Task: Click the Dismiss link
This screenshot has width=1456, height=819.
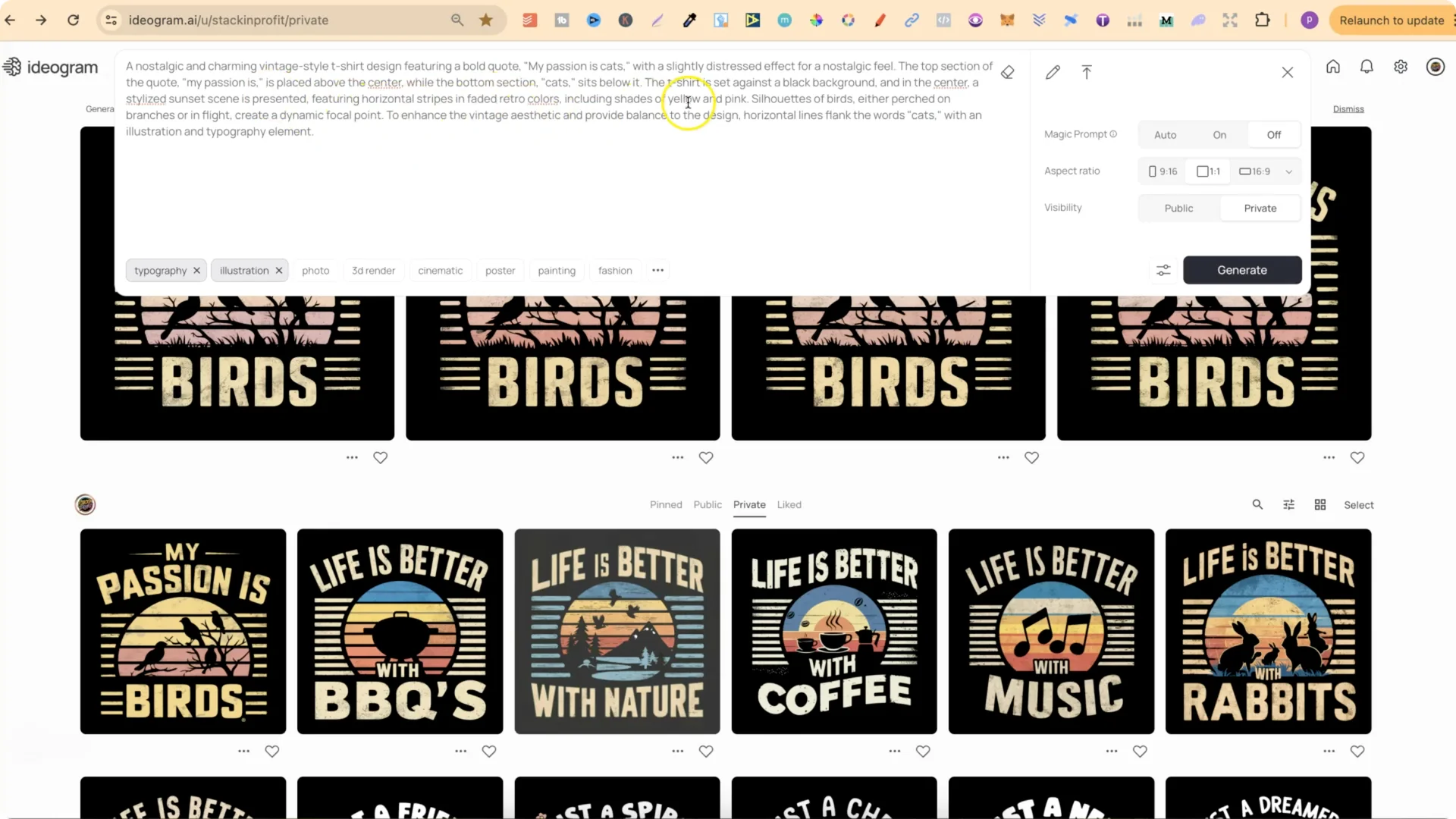Action: click(1348, 109)
